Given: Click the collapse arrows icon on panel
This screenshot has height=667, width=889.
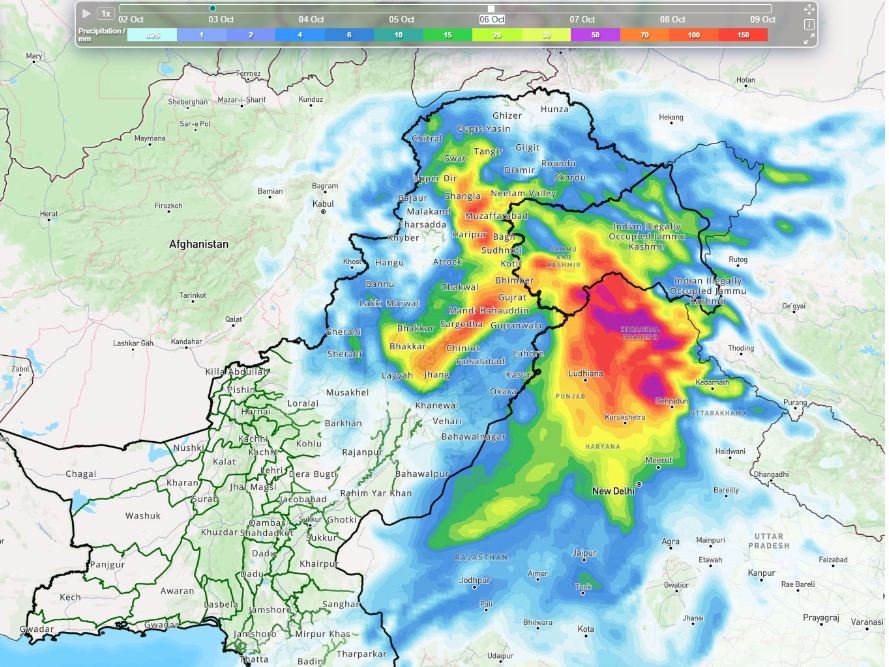Looking at the screenshot, I should pyautogui.click(x=809, y=38).
